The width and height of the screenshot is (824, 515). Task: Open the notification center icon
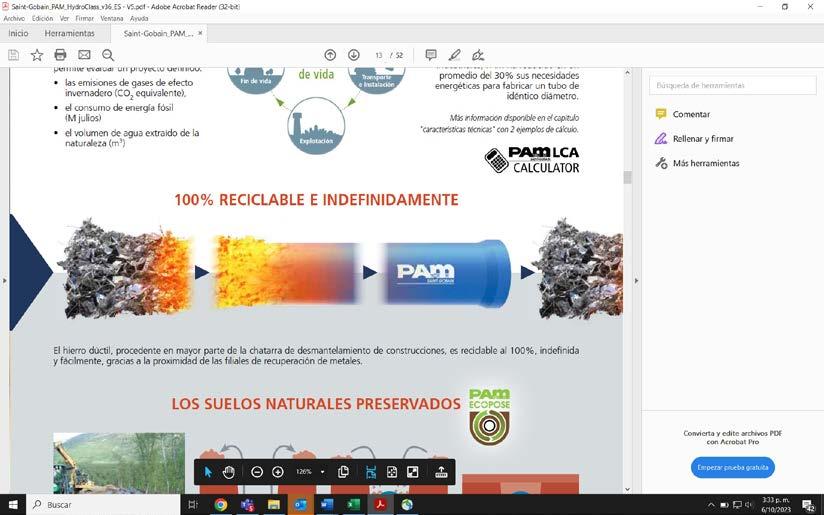pyautogui.click(x=808, y=505)
